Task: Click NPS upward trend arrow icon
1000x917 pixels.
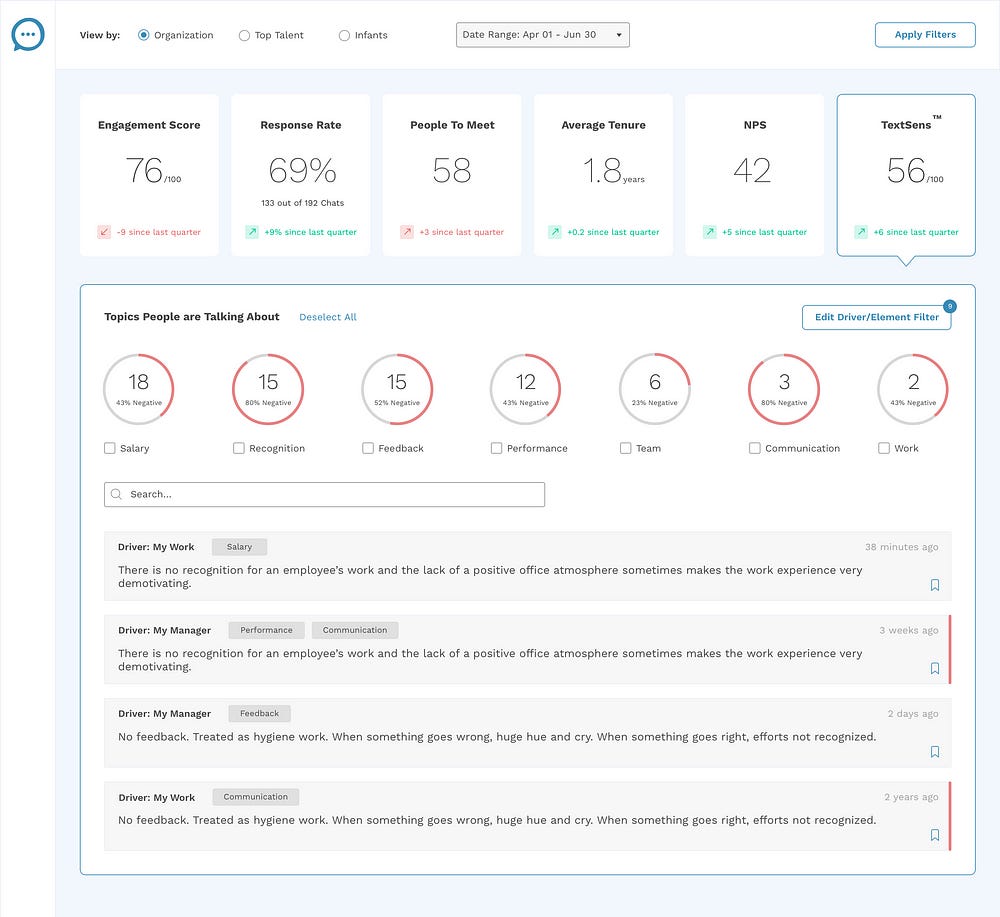Action: [710, 232]
